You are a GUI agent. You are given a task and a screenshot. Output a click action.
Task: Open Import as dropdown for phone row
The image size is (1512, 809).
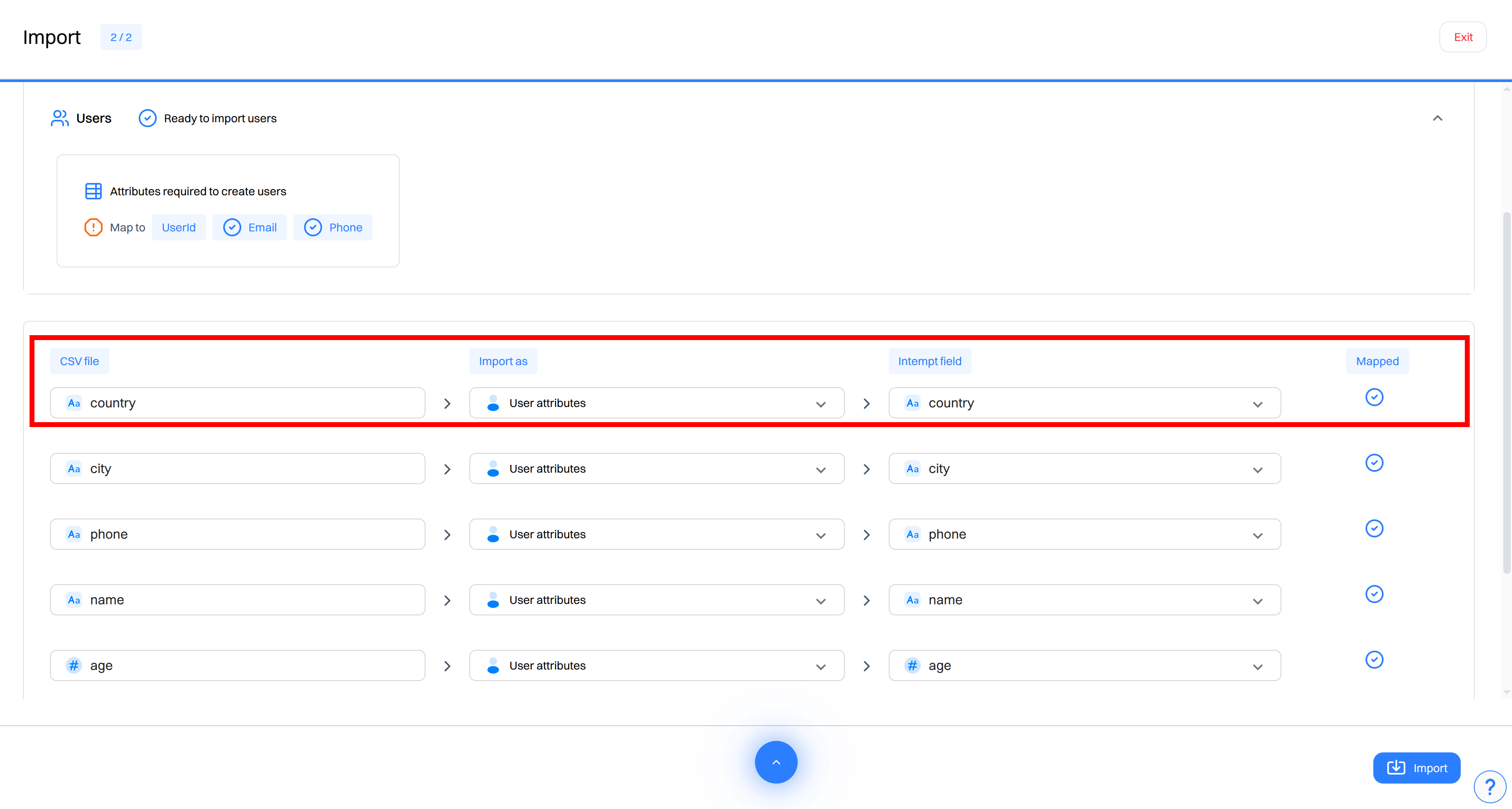point(657,535)
